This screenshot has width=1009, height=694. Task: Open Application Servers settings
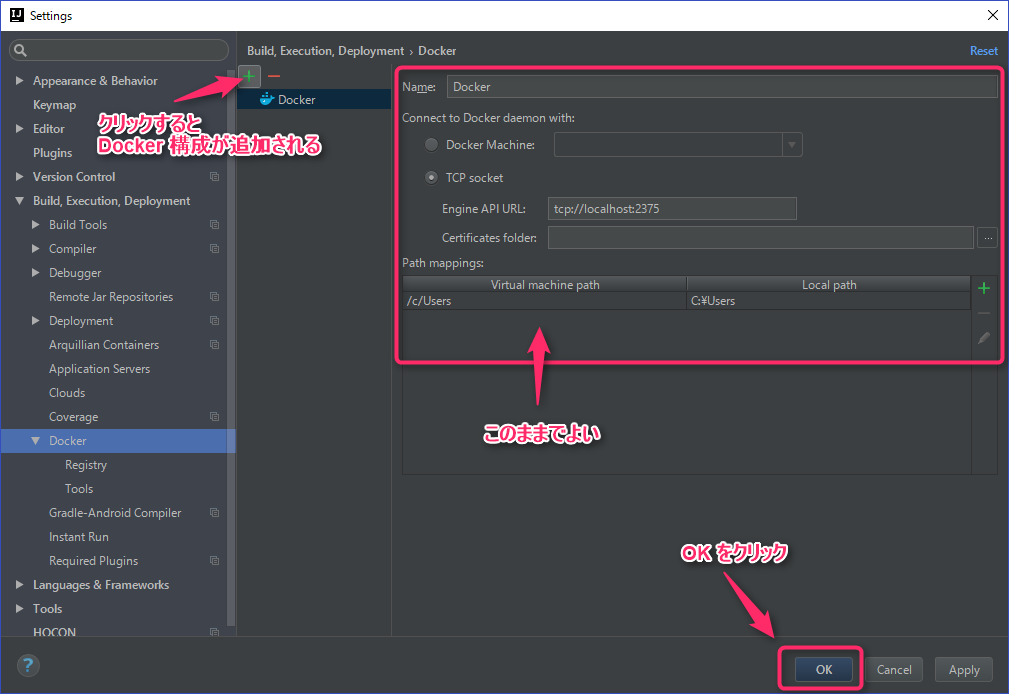coord(100,369)
